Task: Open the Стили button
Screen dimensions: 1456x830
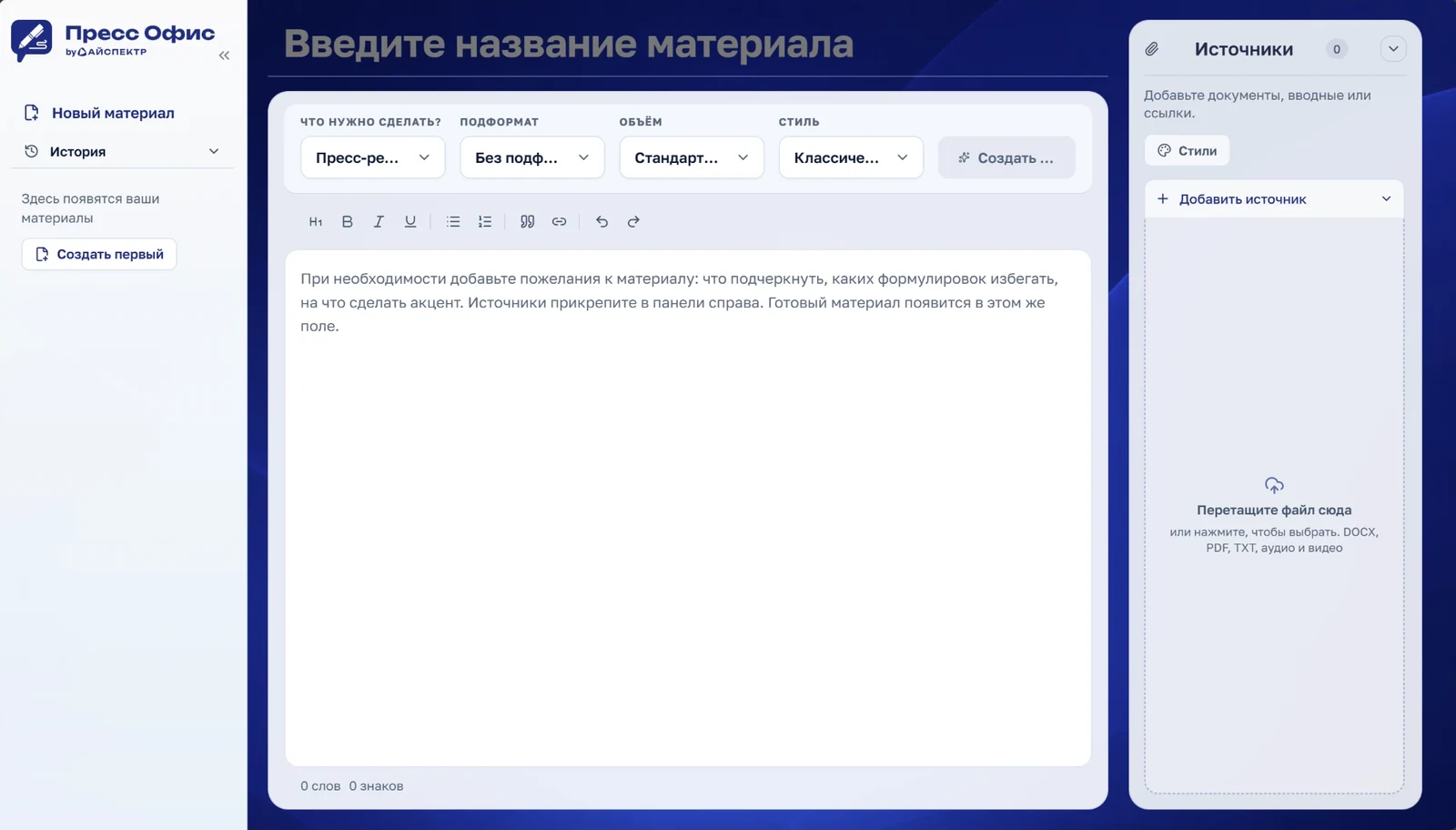Action: [x=1187, y=150]
